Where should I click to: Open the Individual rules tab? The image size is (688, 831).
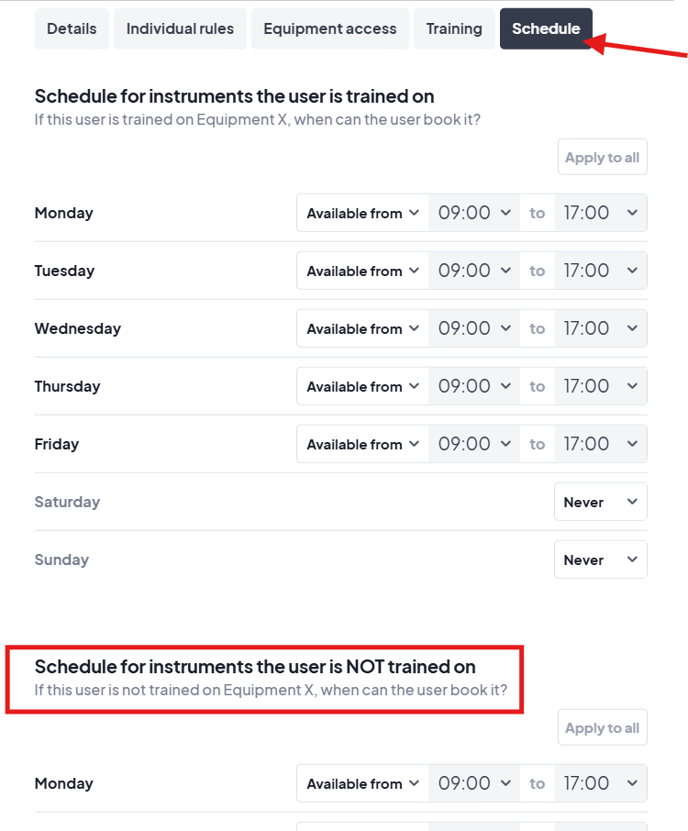coord(180,29)
